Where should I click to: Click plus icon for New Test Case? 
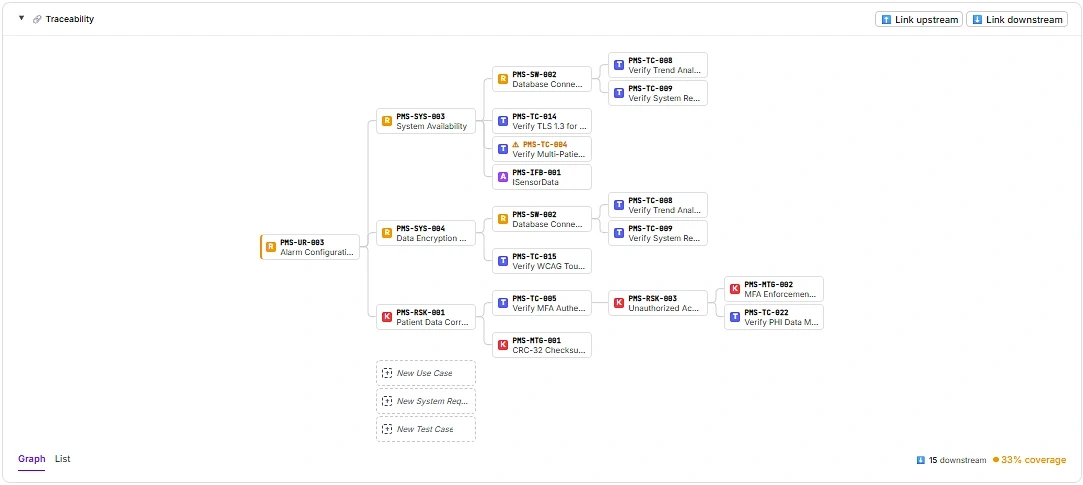point(387,429)
